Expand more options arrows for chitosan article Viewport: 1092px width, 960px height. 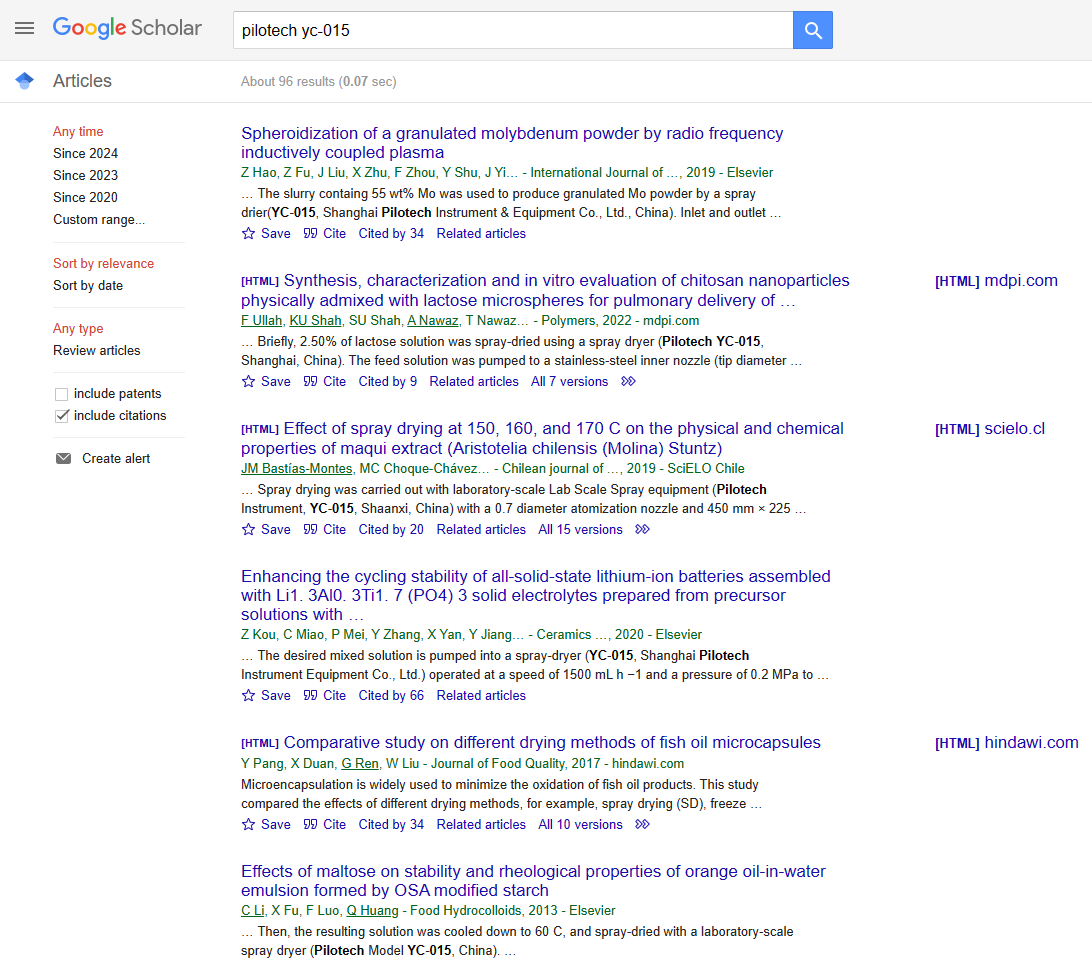628,382
